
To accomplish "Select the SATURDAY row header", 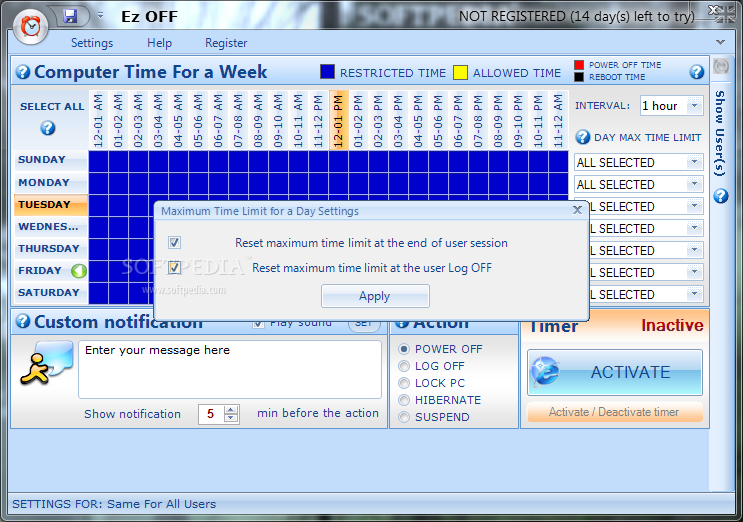I will pos(51,293).
